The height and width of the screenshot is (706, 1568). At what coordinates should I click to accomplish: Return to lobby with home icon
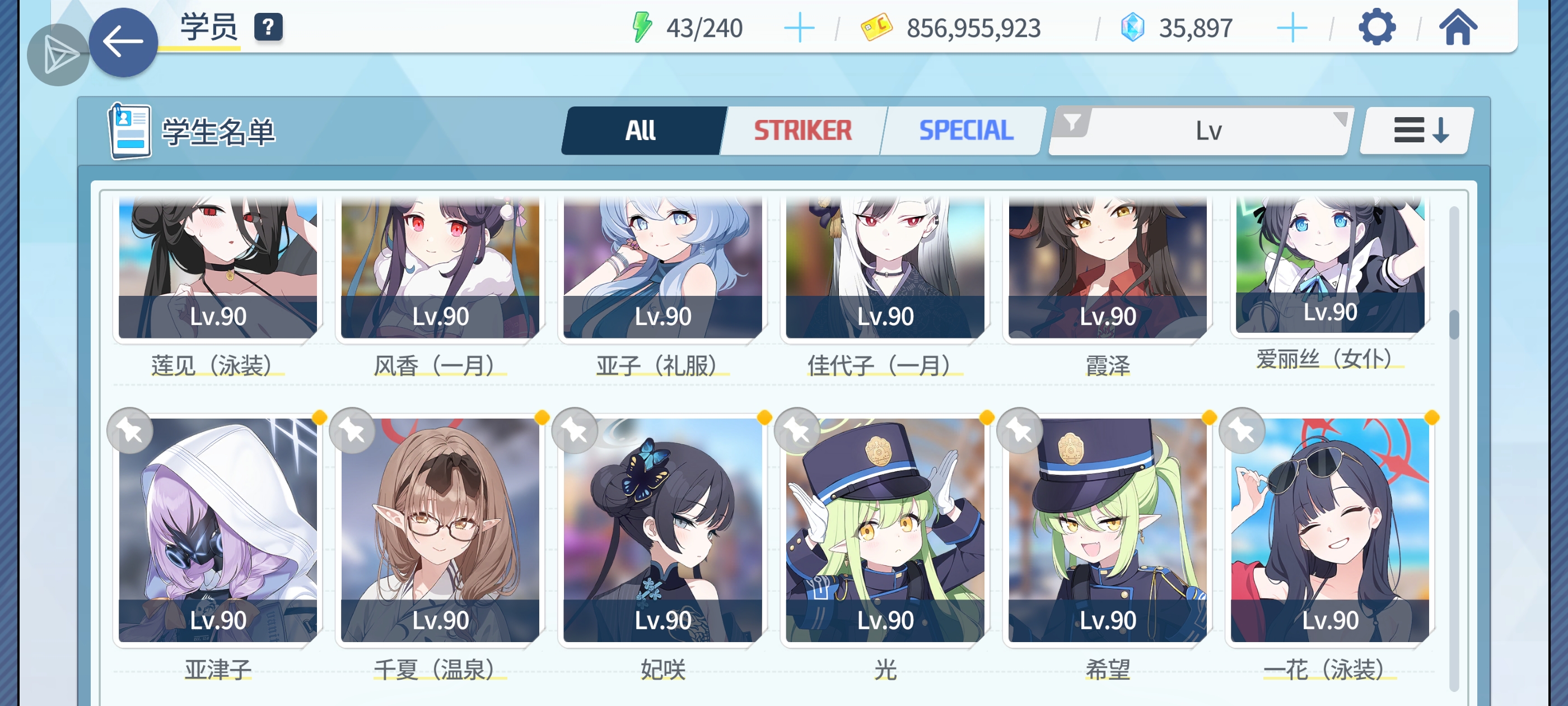pyautogui.click(x=1457, y=27)
